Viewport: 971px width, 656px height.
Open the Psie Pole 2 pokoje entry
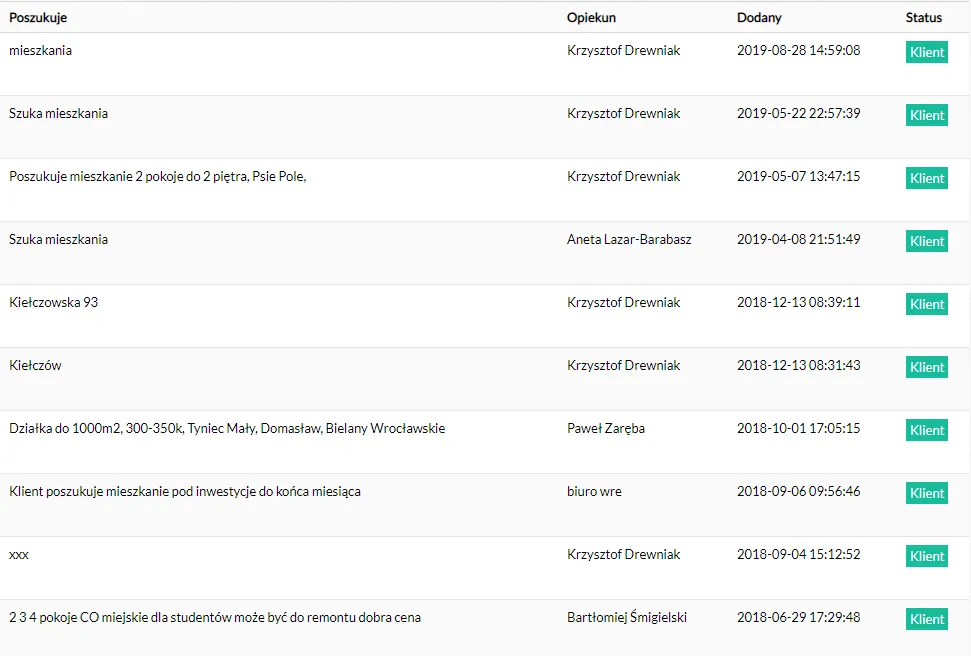[x=157, y=176]
